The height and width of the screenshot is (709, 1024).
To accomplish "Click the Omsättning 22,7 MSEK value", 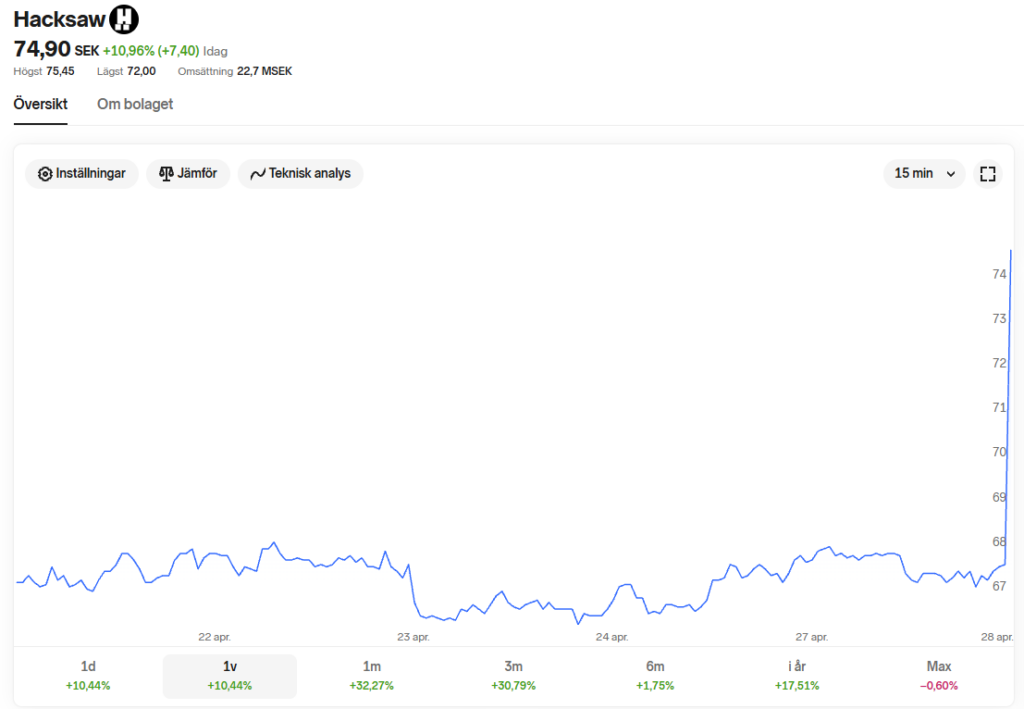I will [x=264, y=71].
